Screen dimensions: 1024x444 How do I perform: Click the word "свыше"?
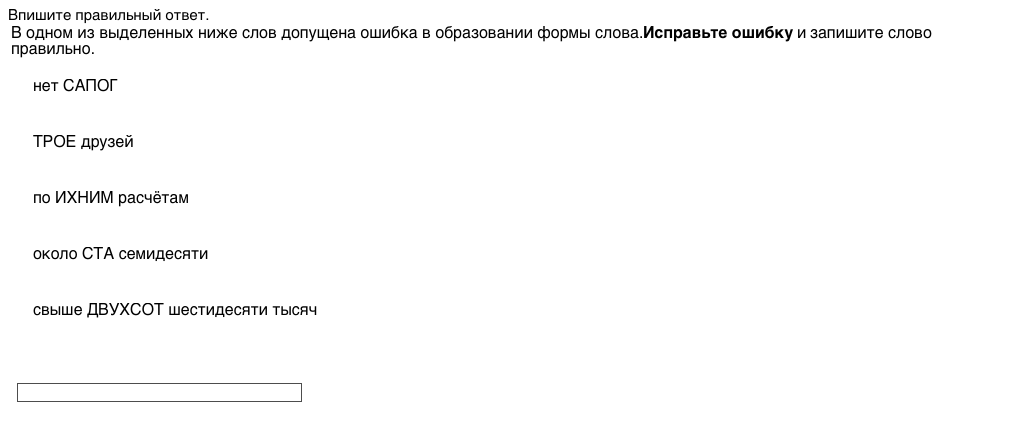coord(58,310)
